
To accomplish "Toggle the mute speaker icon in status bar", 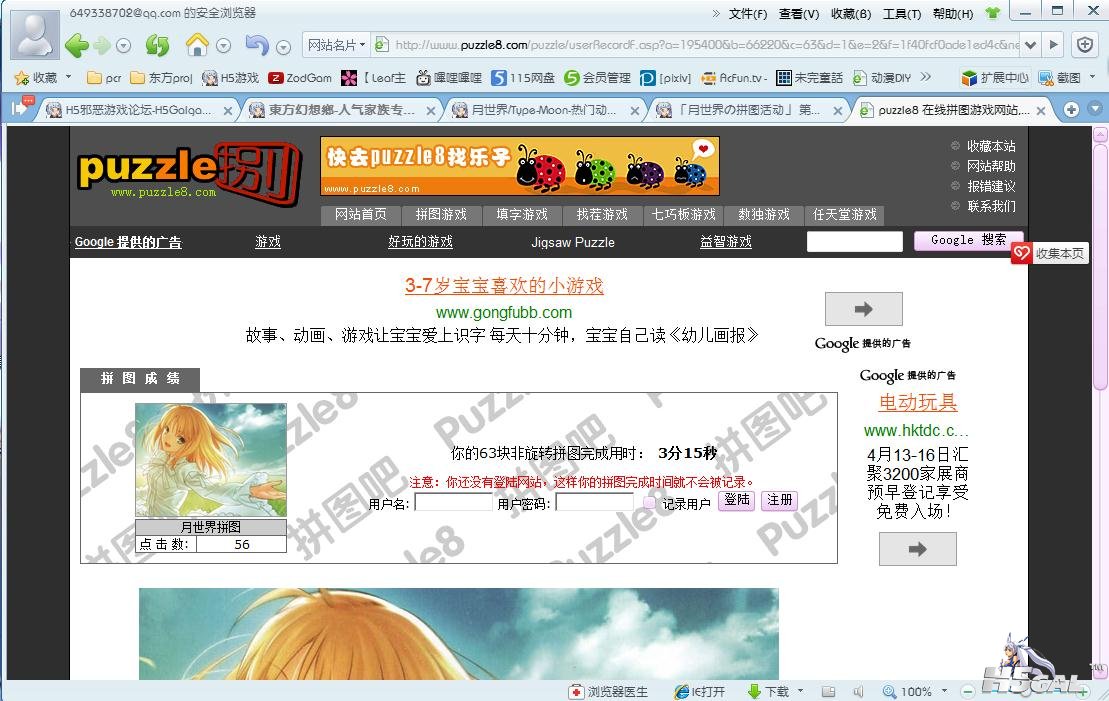I will click(x=859, y=691).
